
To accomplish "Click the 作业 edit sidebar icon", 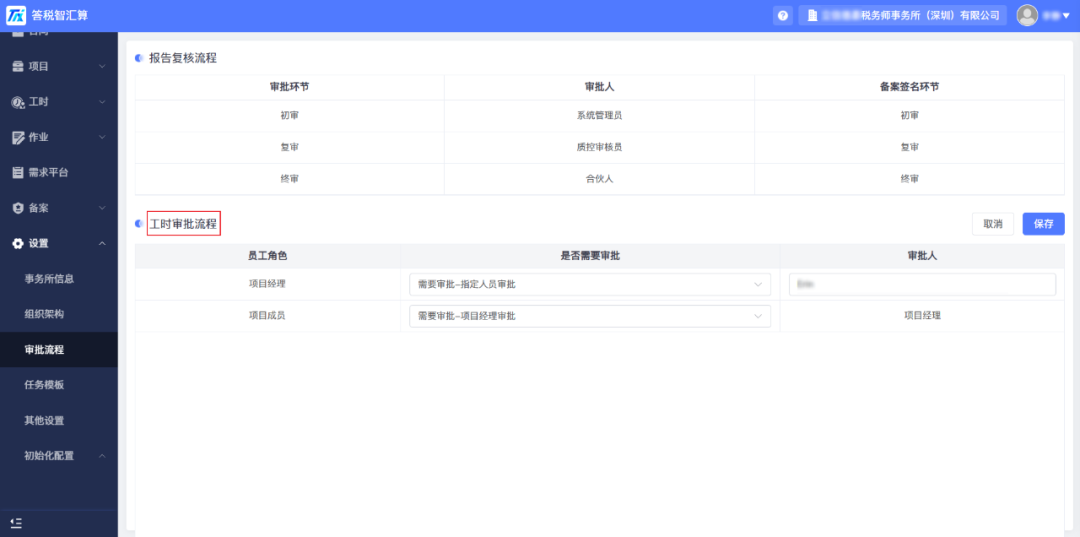I will pyautogui.click(x=19, y=137).
